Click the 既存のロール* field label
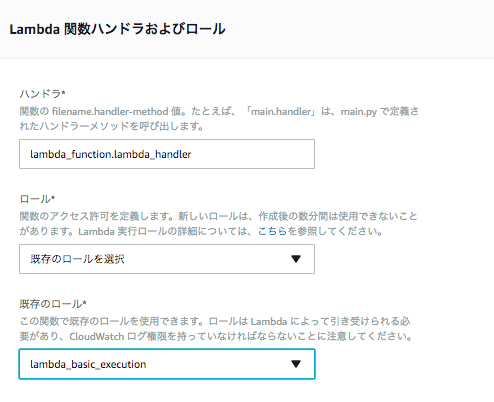This screenshot has width=494, height=402. 53,304
